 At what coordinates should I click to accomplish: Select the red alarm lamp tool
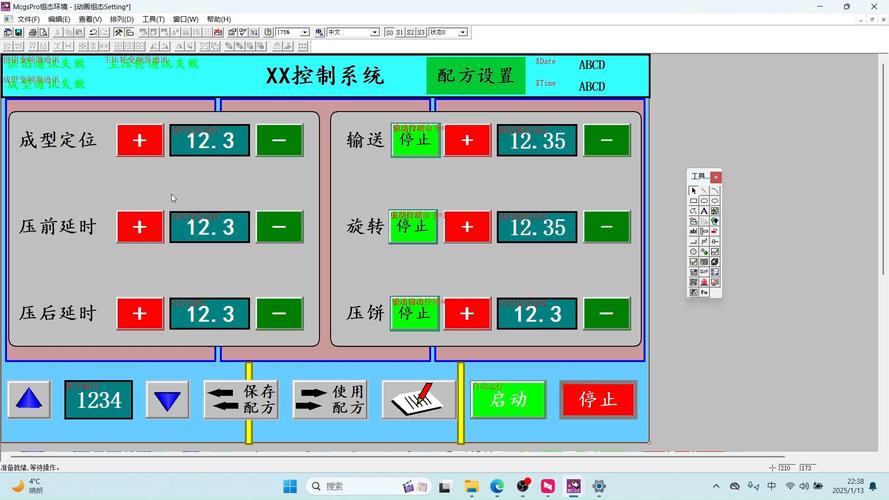[704, 282]
